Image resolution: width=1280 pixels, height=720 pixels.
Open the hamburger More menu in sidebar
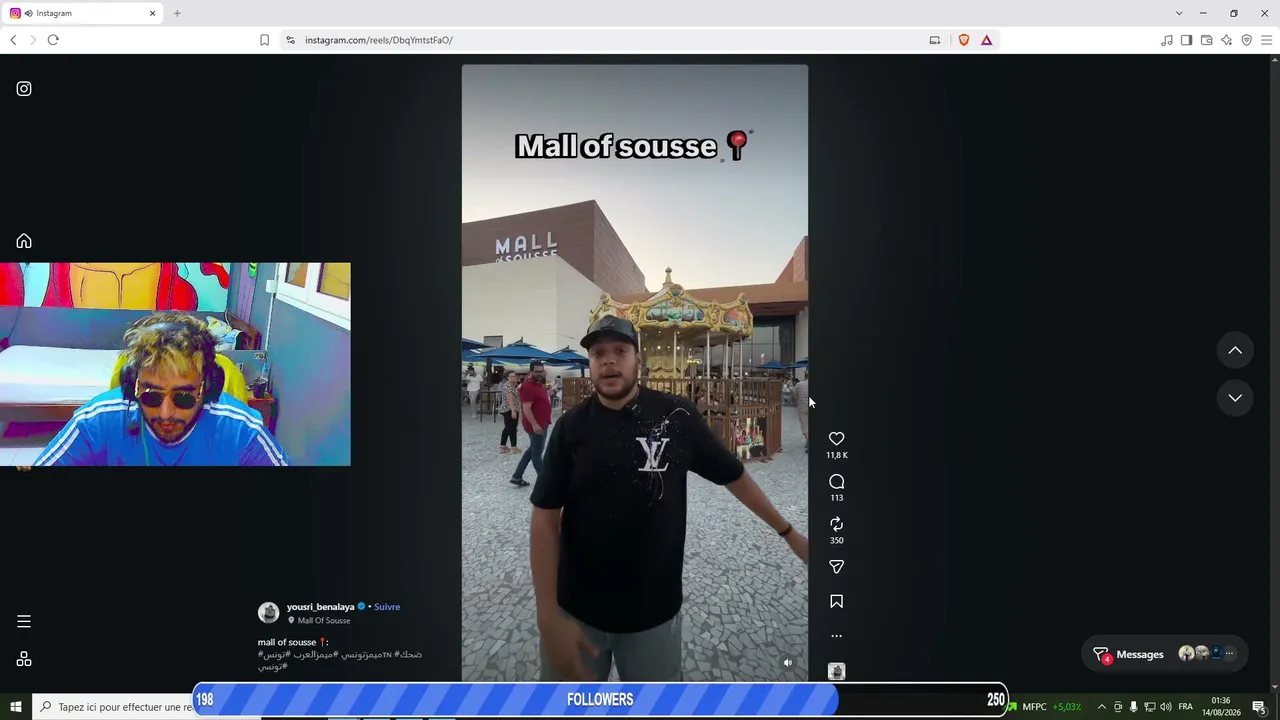coord(24,621)
